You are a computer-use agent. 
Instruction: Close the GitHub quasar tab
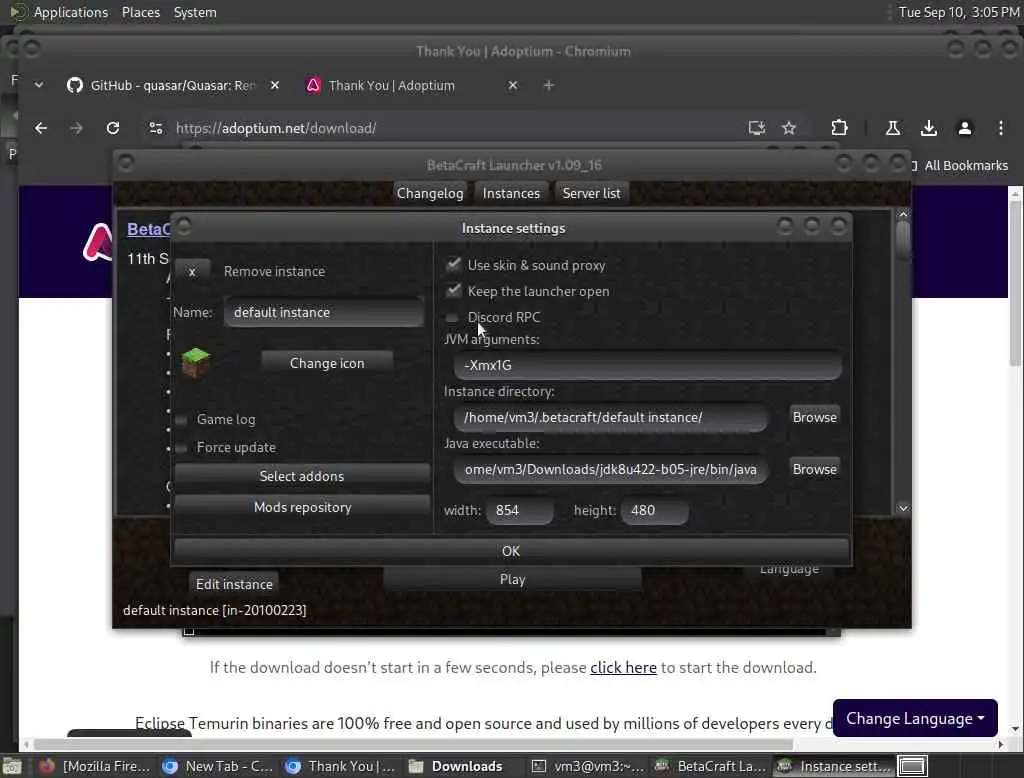(x=275, y=85)
